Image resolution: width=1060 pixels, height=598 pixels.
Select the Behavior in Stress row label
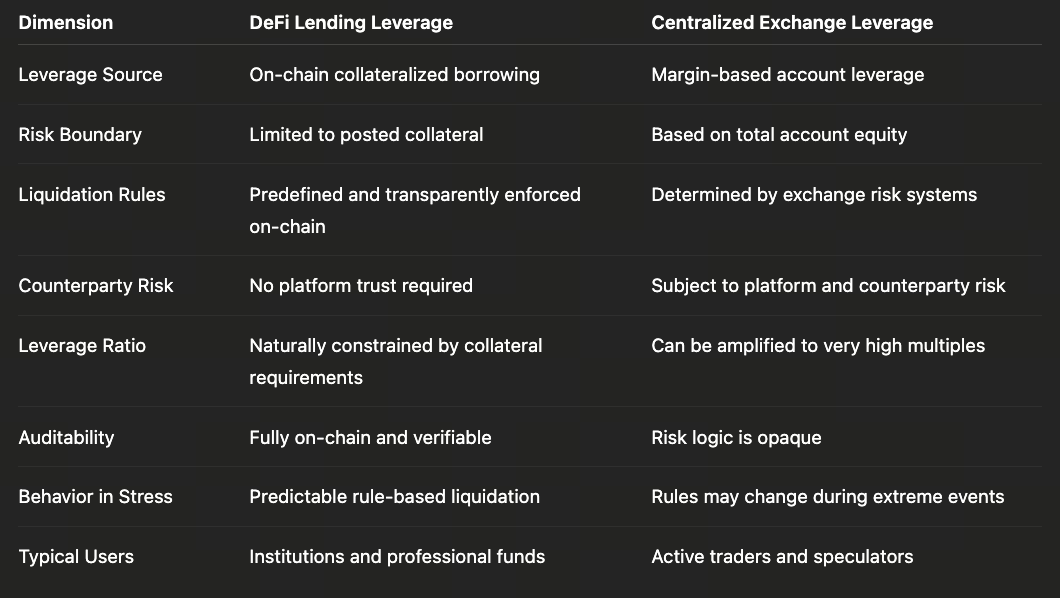[x=95, y=496]
